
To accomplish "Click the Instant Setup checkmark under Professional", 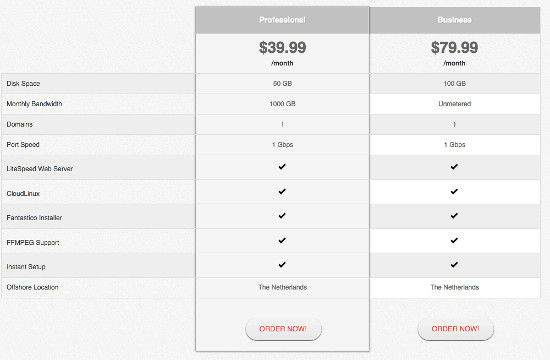I will click(x=282, y=265).
